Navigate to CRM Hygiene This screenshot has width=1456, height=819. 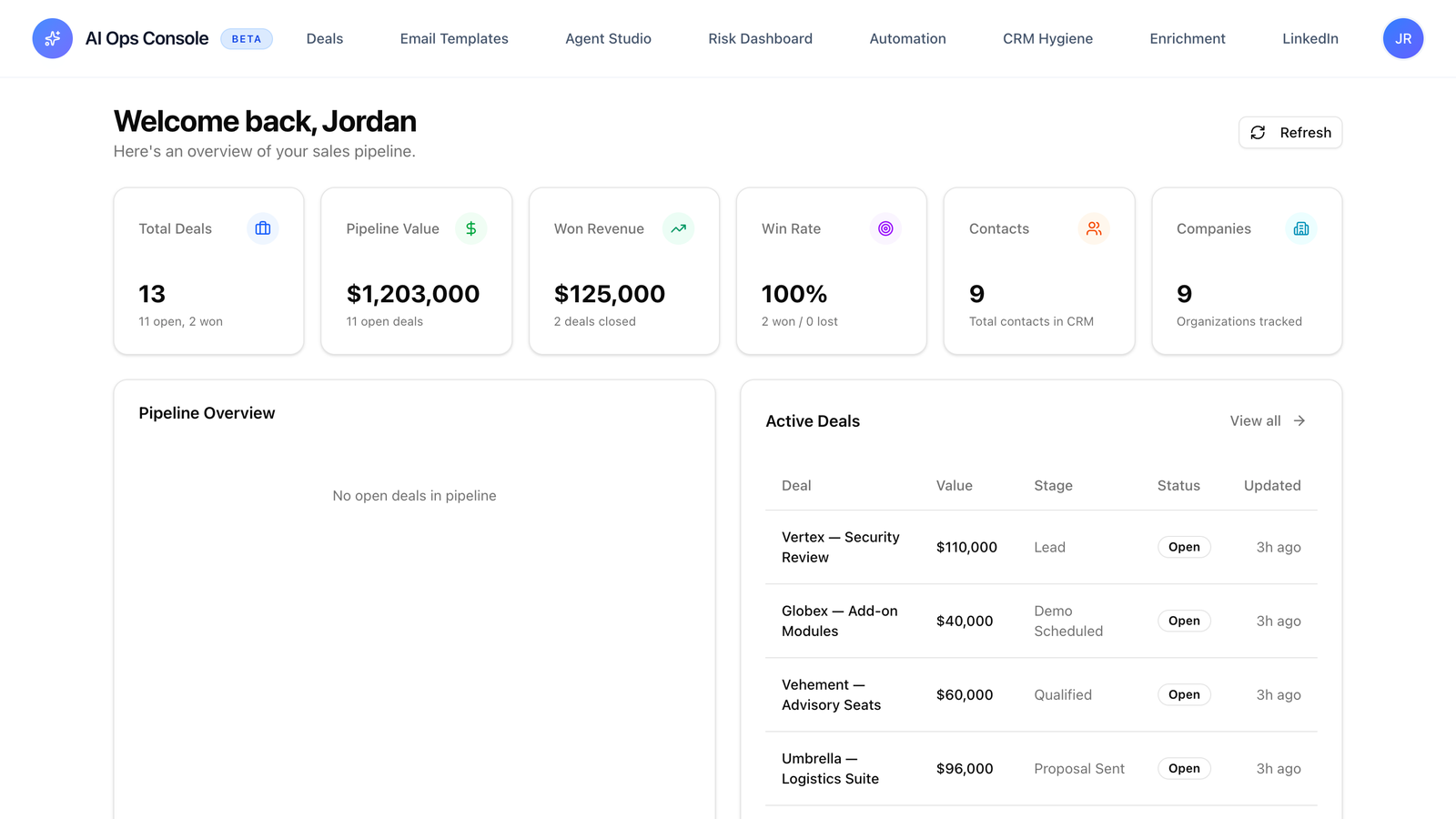tap(1047, 38)
